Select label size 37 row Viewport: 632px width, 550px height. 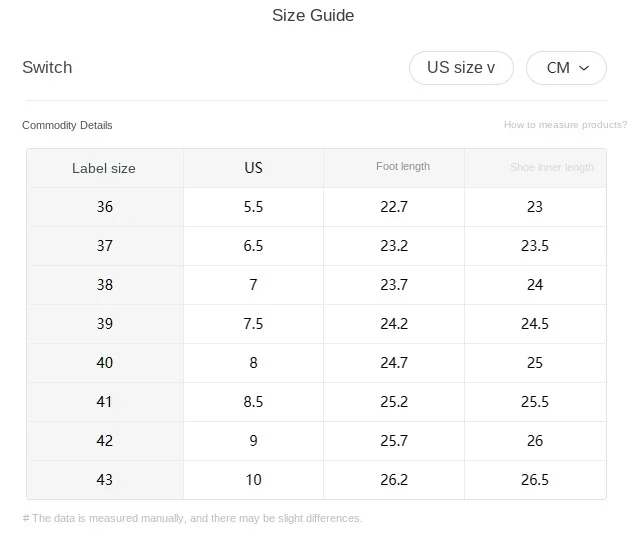(105, 246)
